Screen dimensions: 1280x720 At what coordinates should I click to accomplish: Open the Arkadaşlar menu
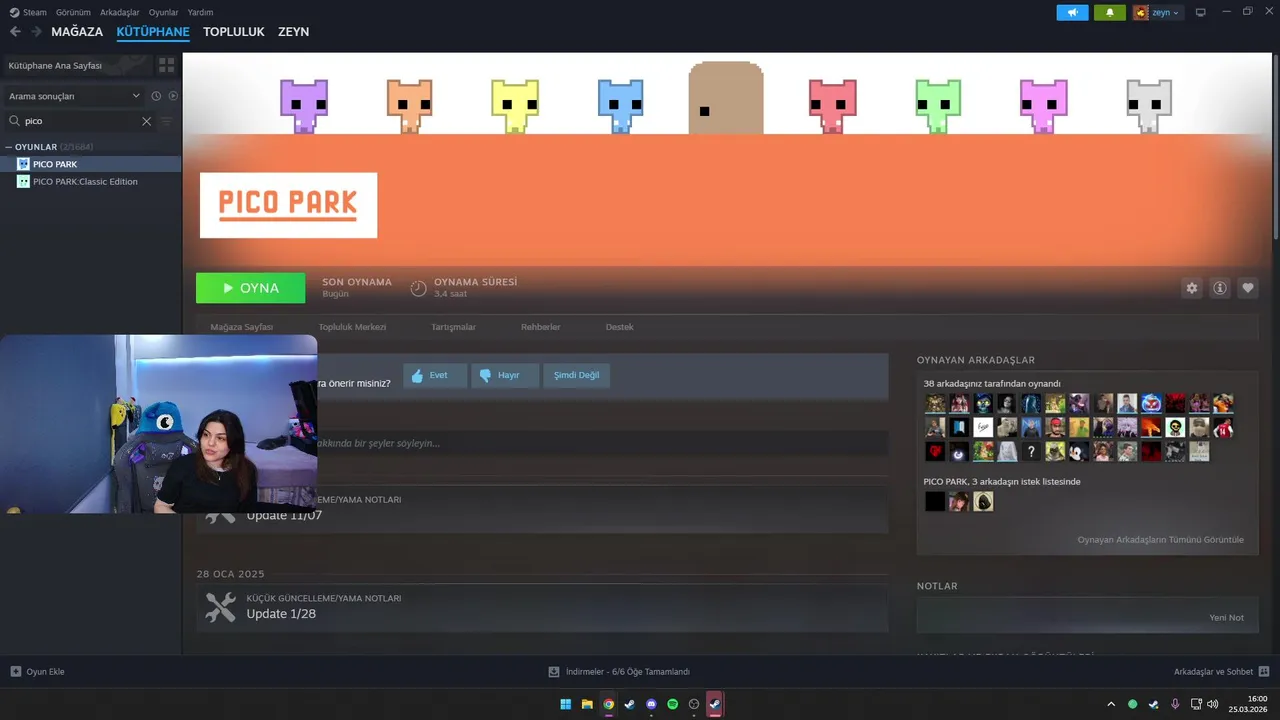(x=120, y=12)
